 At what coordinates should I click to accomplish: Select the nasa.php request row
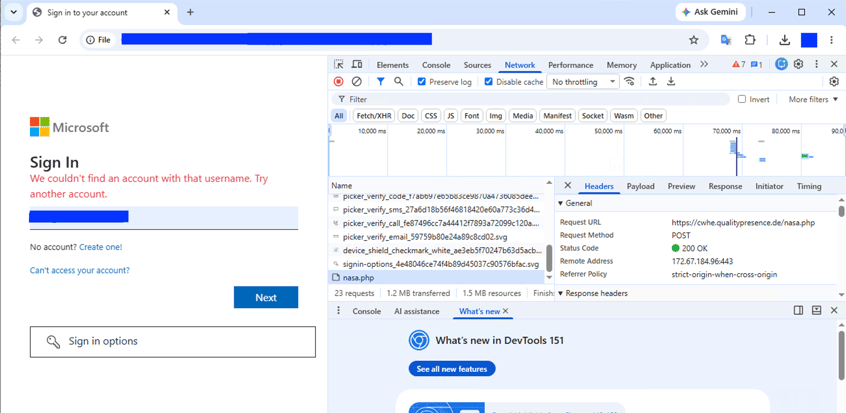(437, 277)
